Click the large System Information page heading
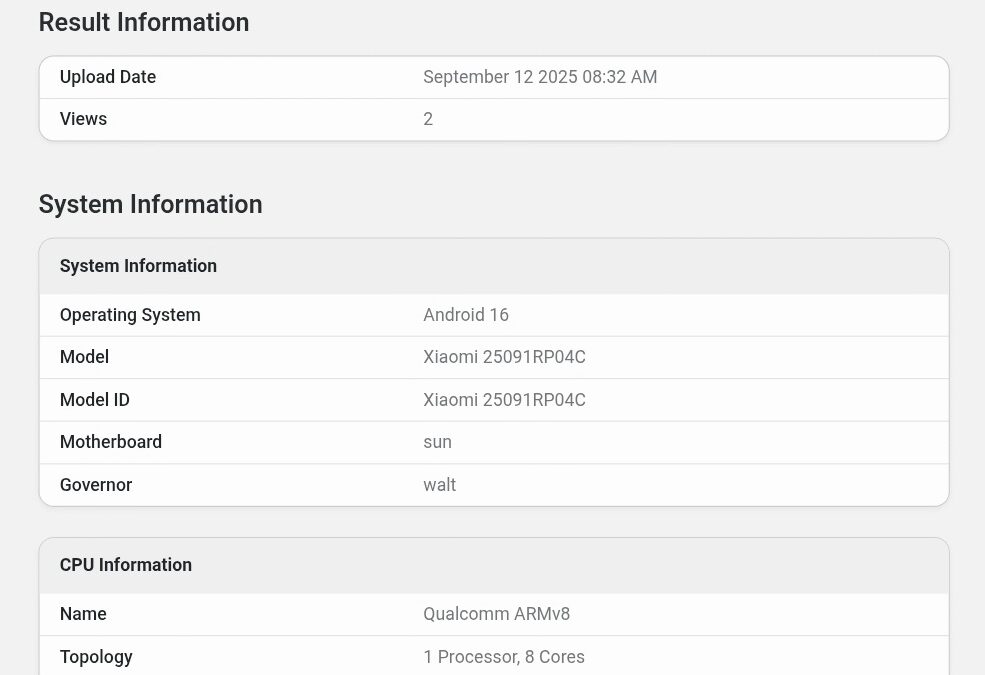The height and width of the screenshot is (675, 985). click(x=150, y=204)
